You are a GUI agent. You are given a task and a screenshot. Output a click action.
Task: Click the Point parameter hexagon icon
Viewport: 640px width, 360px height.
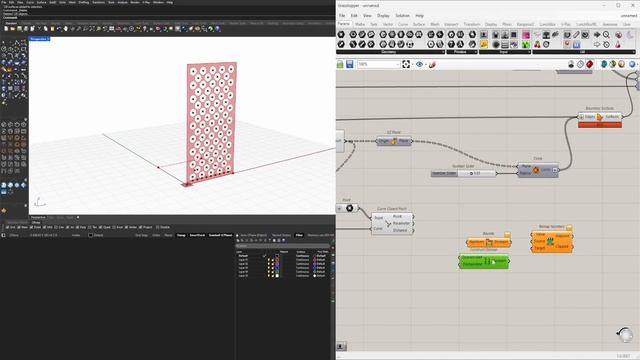349,208
